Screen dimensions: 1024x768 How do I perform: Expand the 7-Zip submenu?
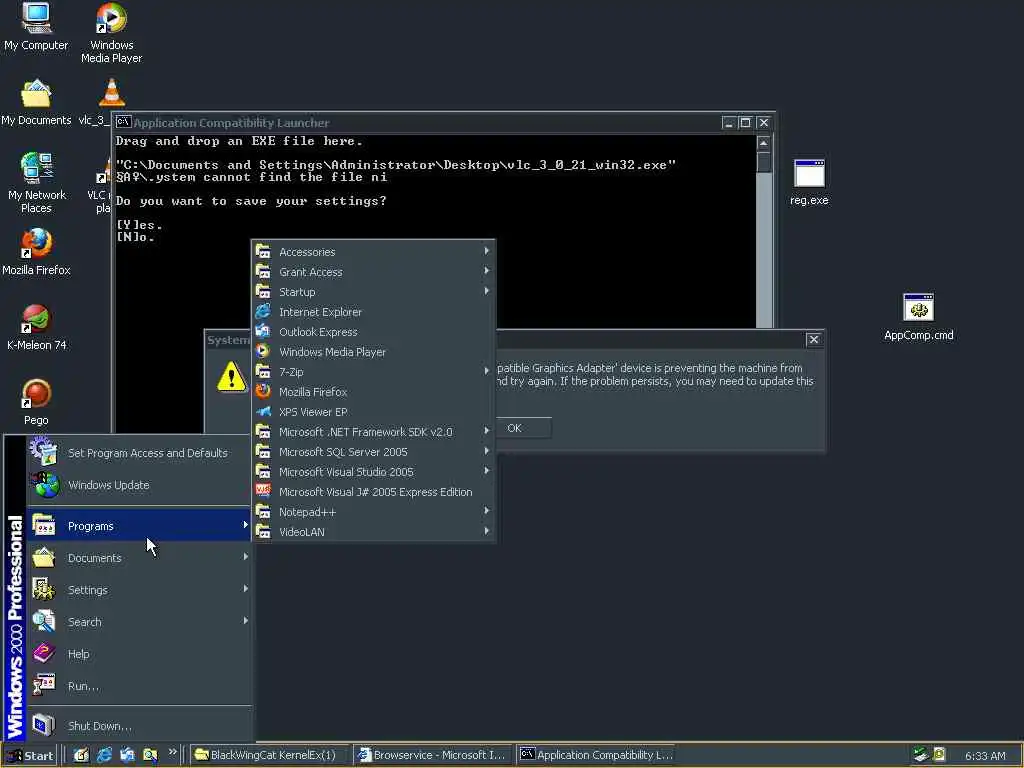pos(374,372)
